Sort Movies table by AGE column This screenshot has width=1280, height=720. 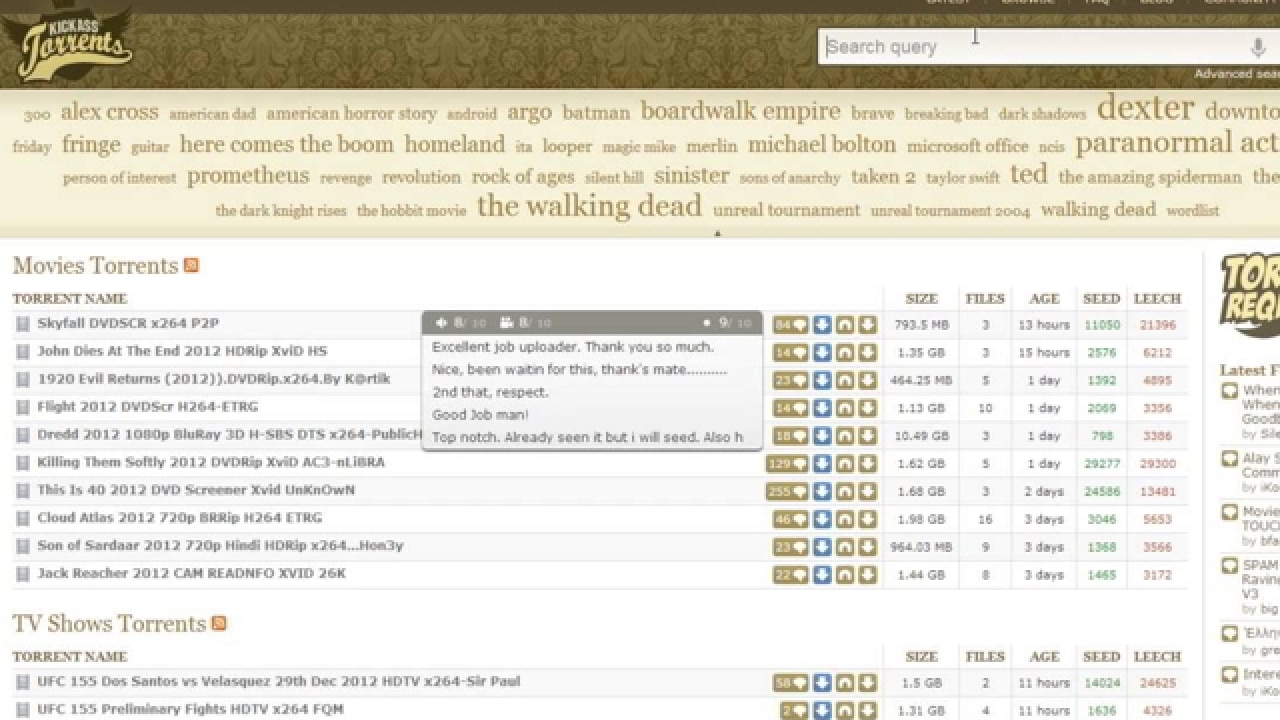(1044, 298)
